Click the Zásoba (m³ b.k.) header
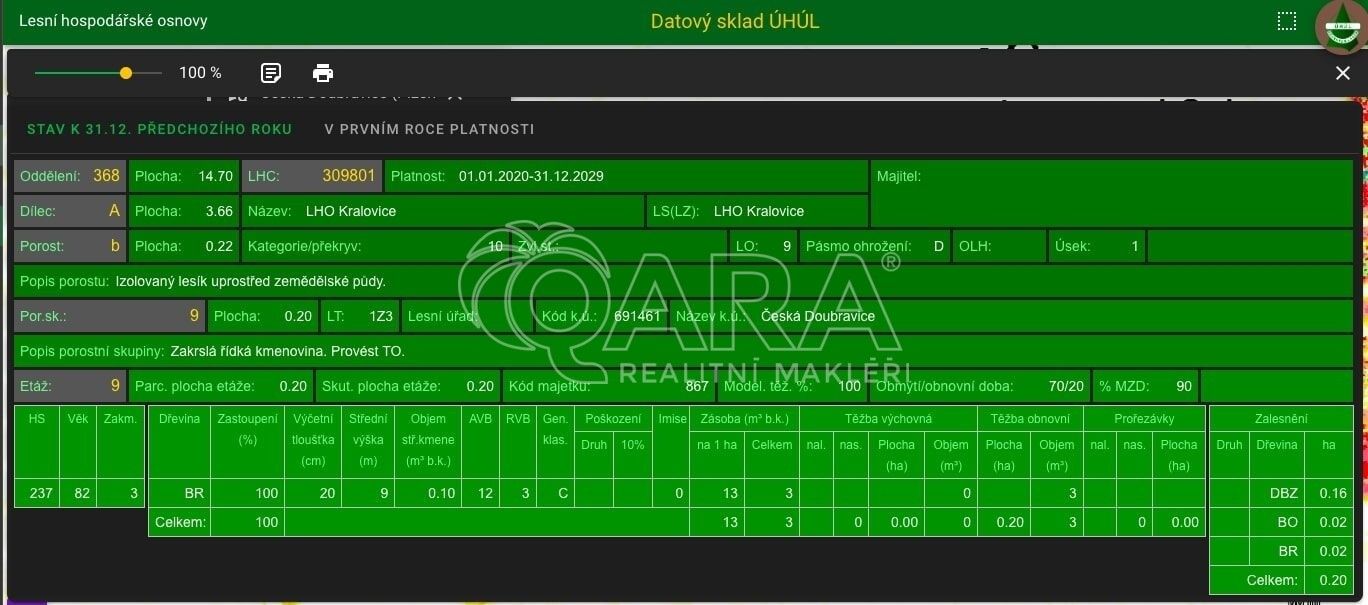 745,419
